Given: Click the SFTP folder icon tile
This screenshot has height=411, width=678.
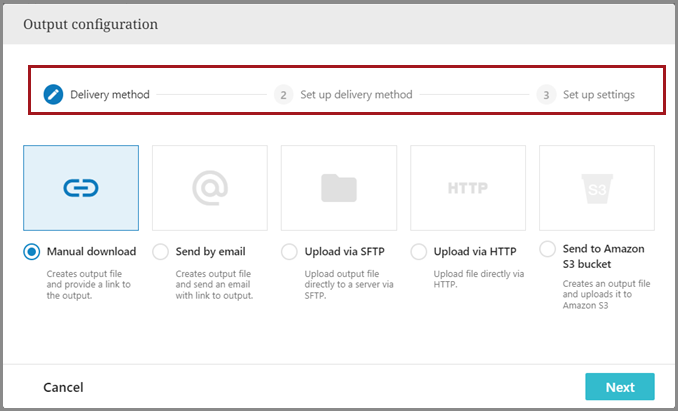Looking at the screenshot, I should pos(339,187).
